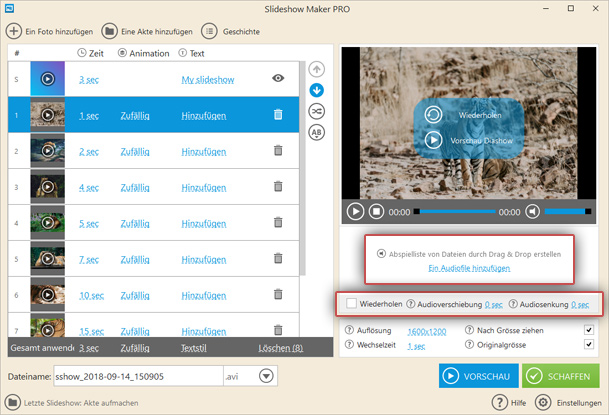Click help icon next to Nach Grösse ziehen
The width and height of the screenshot is (609, 415).
tap(470, 330)
